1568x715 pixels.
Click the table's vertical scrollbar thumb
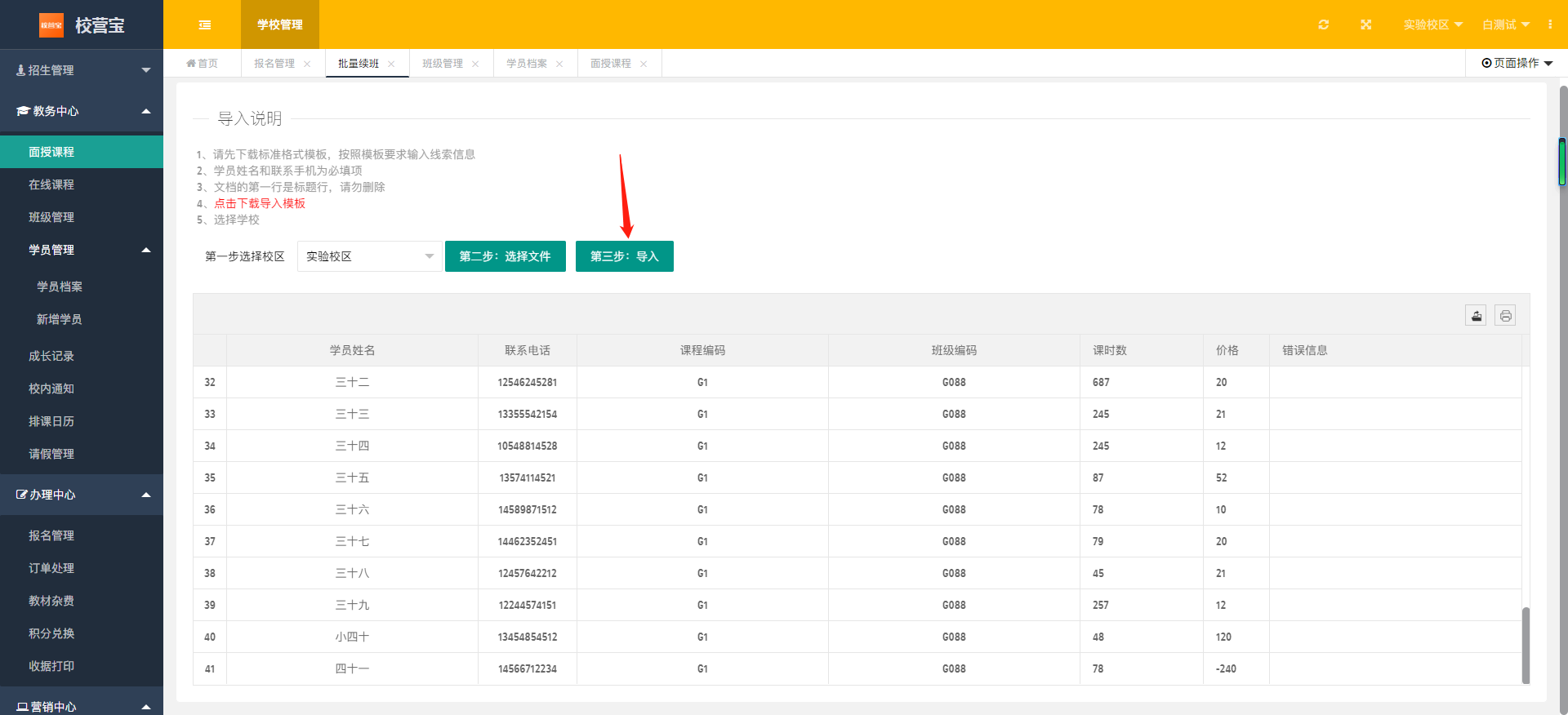1526,645
